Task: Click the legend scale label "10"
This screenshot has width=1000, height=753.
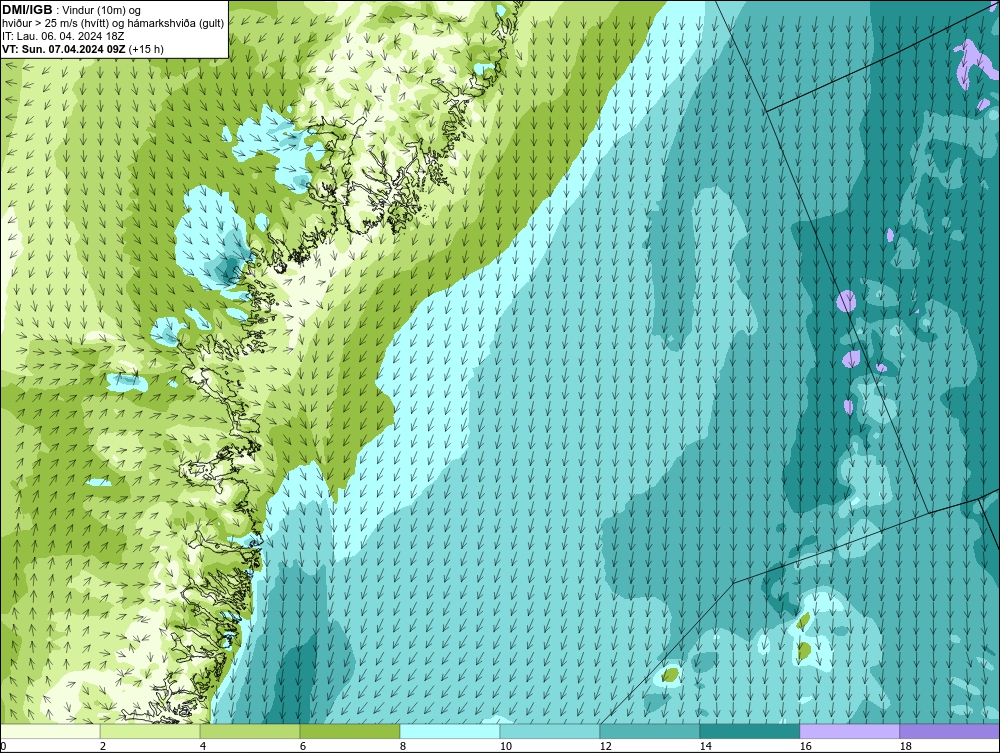Action: pyautogui.click(x=505, y=746)
